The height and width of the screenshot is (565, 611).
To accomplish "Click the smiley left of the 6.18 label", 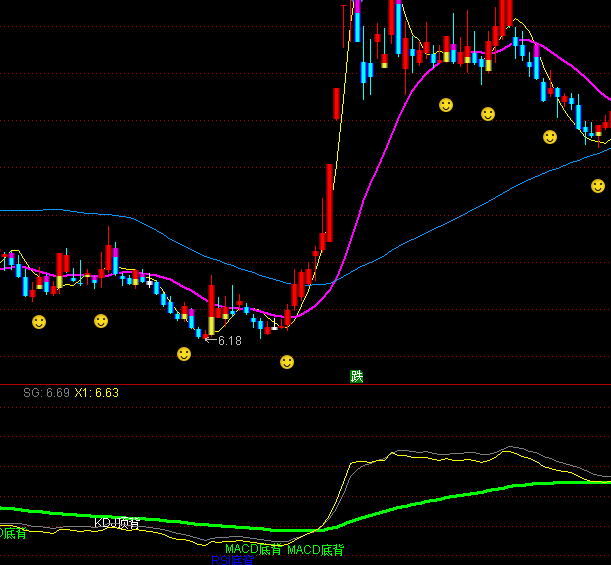I will point(184,354).
